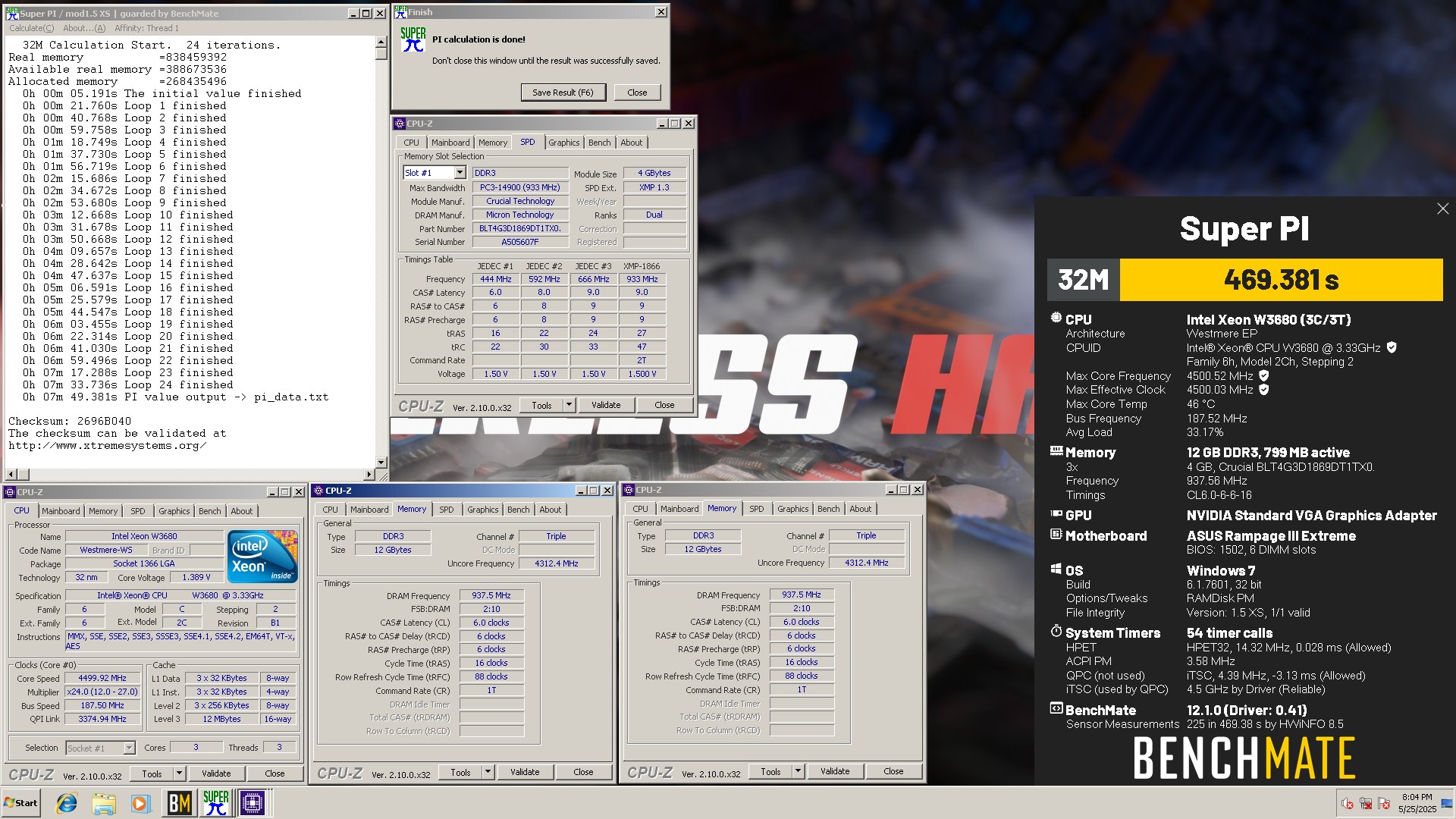This screenshot has height=819, width=1456.
Task: Click the Memory module icon in BenchMate panel
Action: [1056, 450]
